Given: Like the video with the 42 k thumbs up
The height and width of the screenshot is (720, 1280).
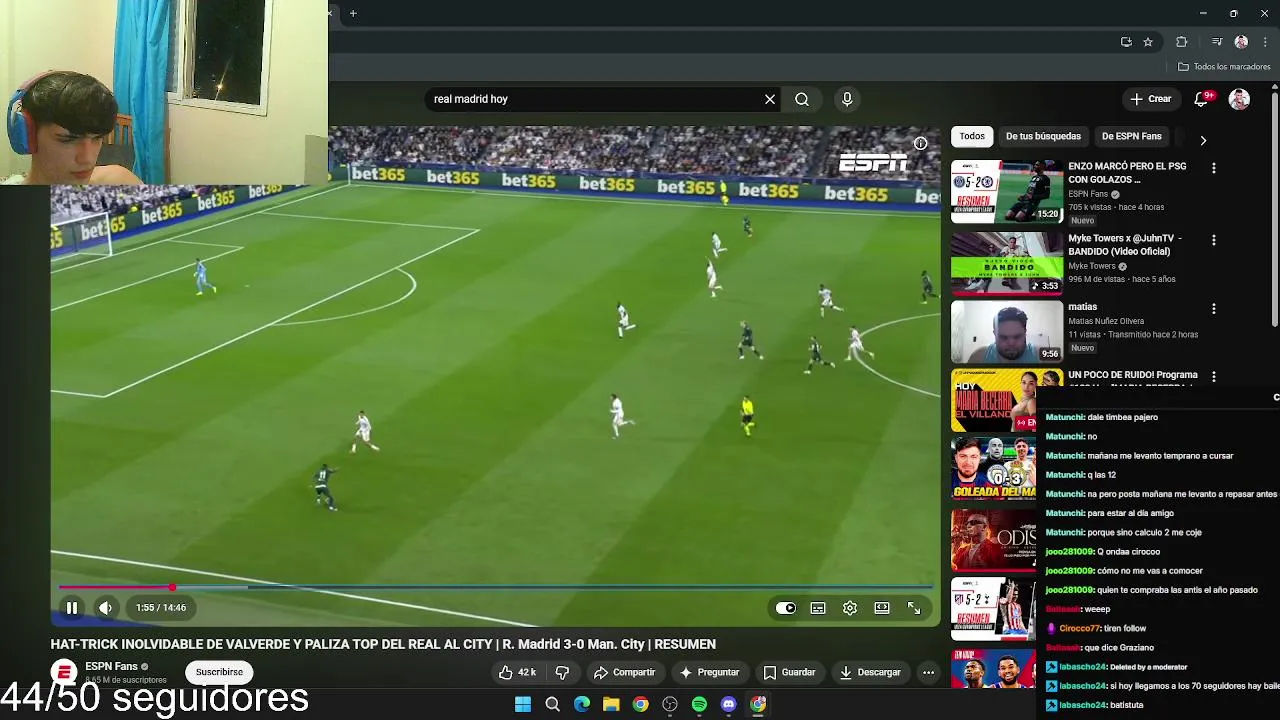Looking at the screenshot, I should [517, 672].
